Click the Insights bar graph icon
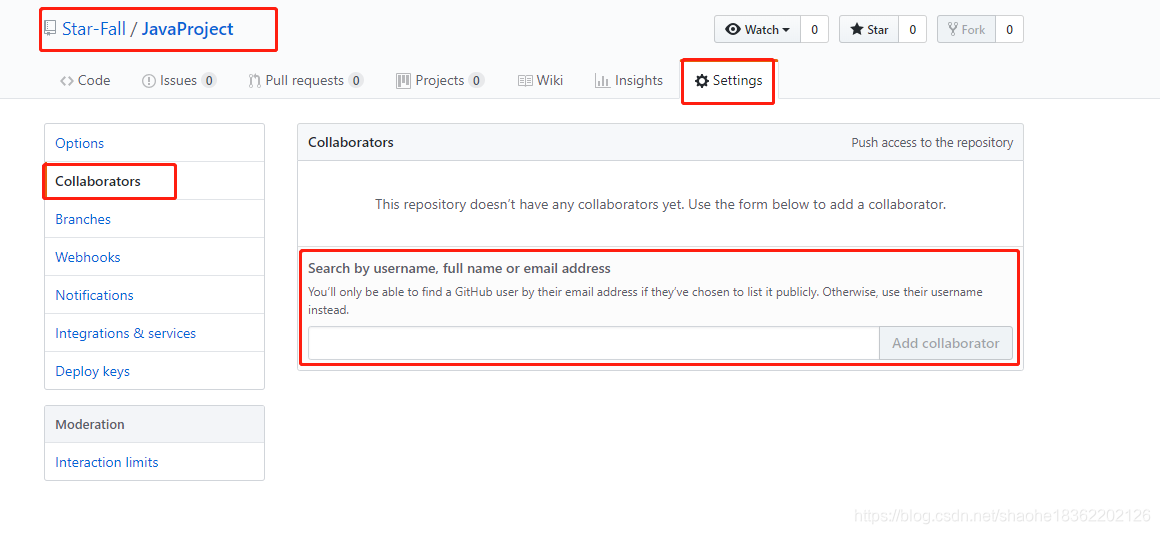The image size is (1160, 534). (602, 81)
